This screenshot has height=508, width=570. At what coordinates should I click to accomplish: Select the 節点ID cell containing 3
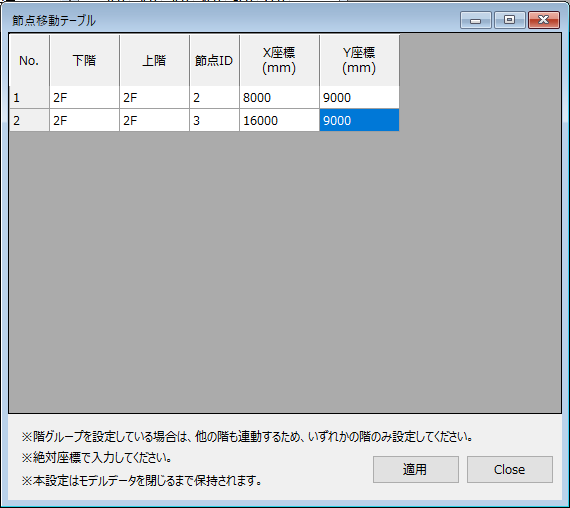pos(214,120)
